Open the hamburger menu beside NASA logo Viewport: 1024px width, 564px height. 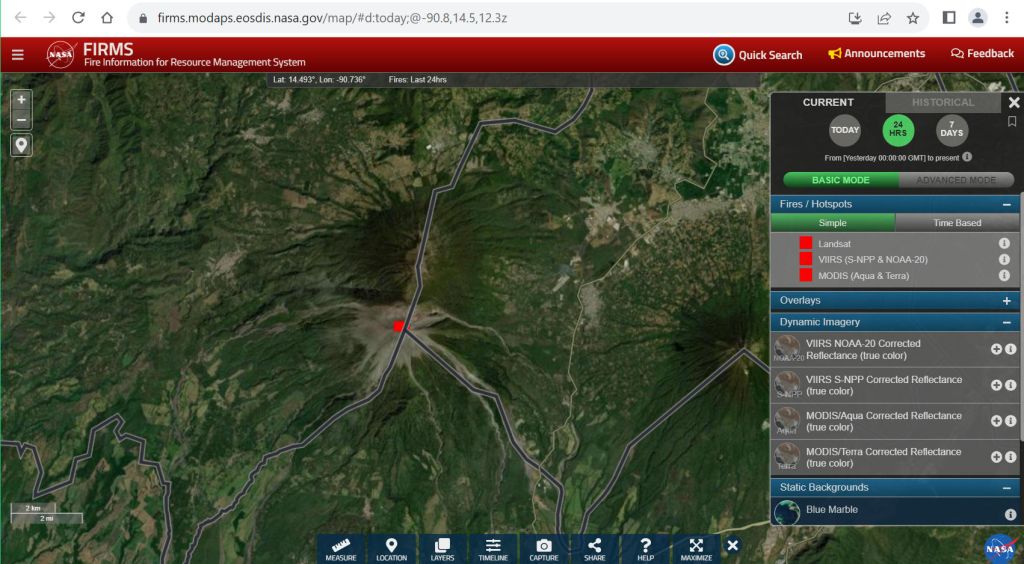click(18, 54)
